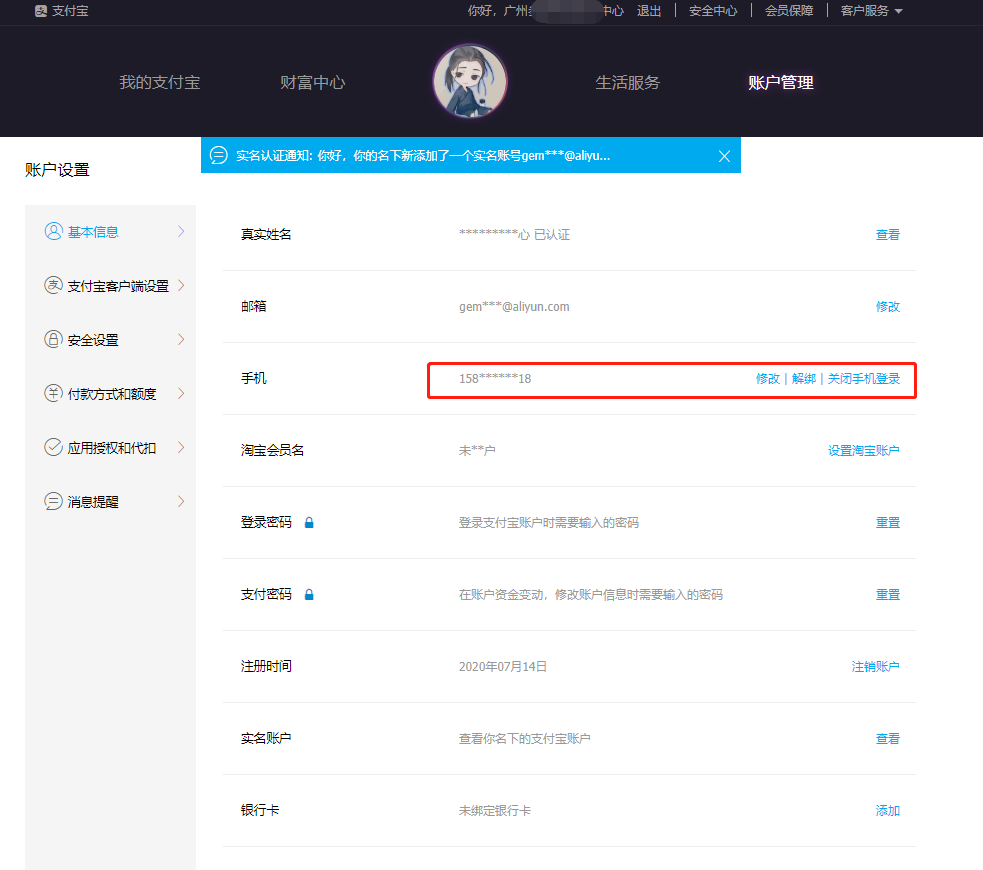Go to 财富中心 tab

(313, 82)
